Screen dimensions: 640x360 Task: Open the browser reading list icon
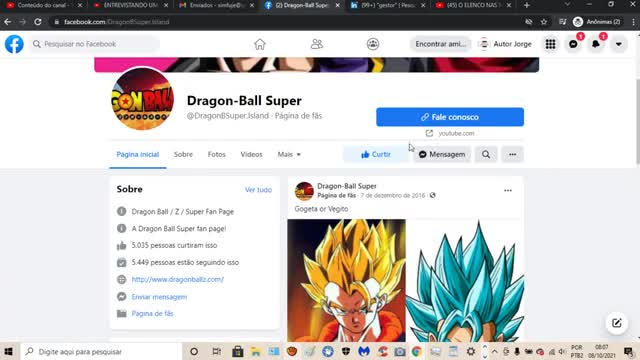coord(562,22)
